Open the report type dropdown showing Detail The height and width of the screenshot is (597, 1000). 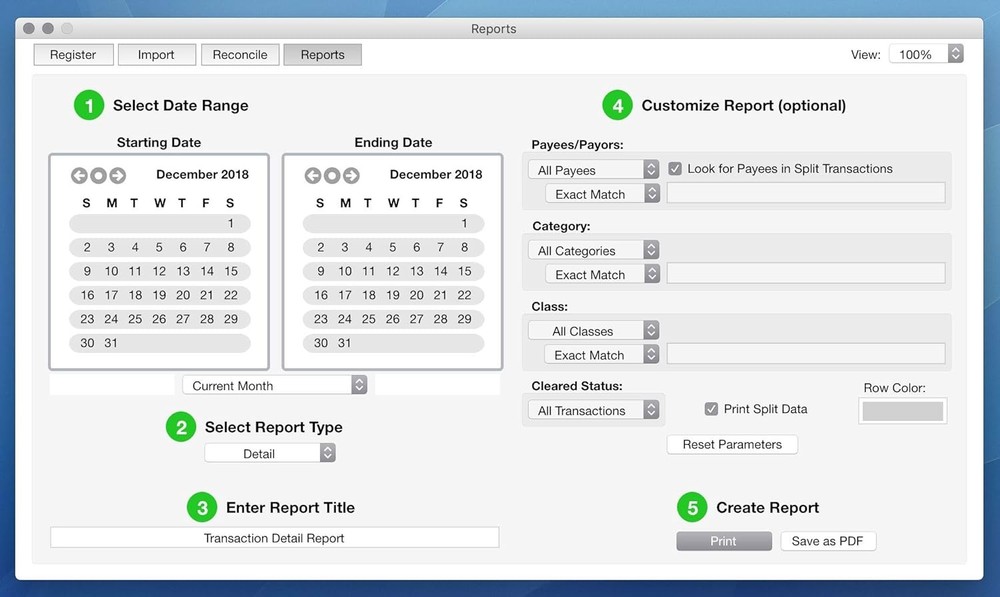[x=270, y=452]
